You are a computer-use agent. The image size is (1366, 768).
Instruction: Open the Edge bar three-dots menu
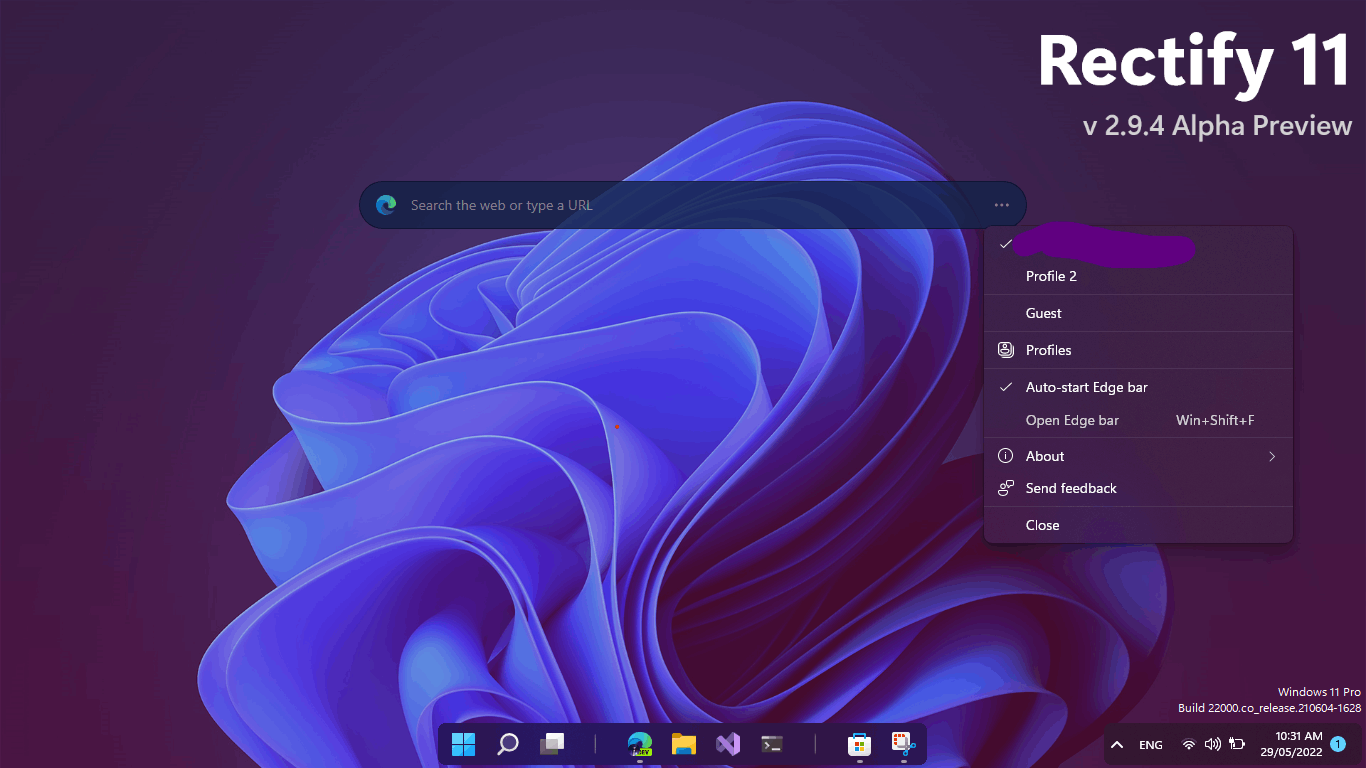1002,205
